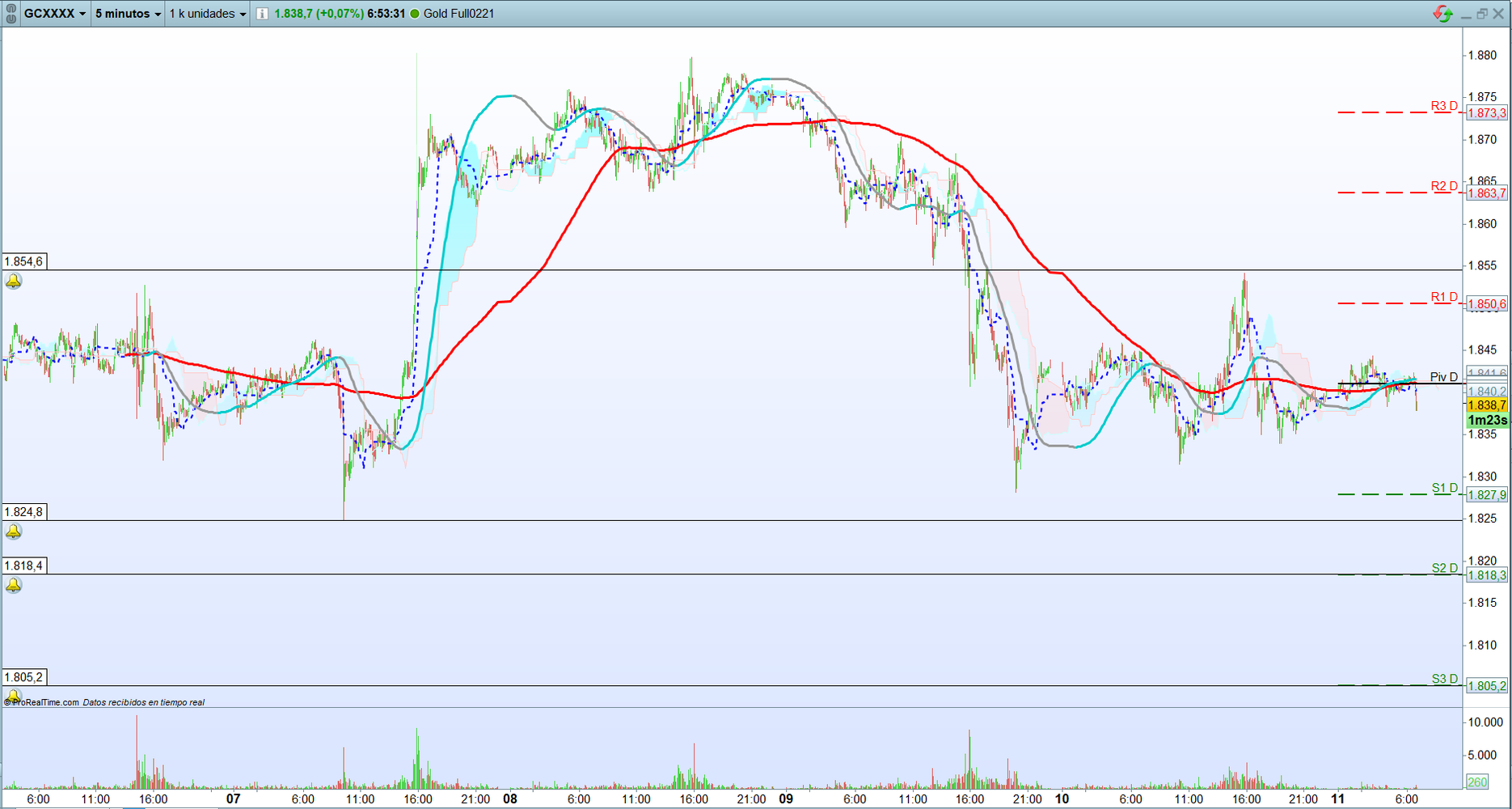Click the 1.810 price axis label

[1482, 646]
